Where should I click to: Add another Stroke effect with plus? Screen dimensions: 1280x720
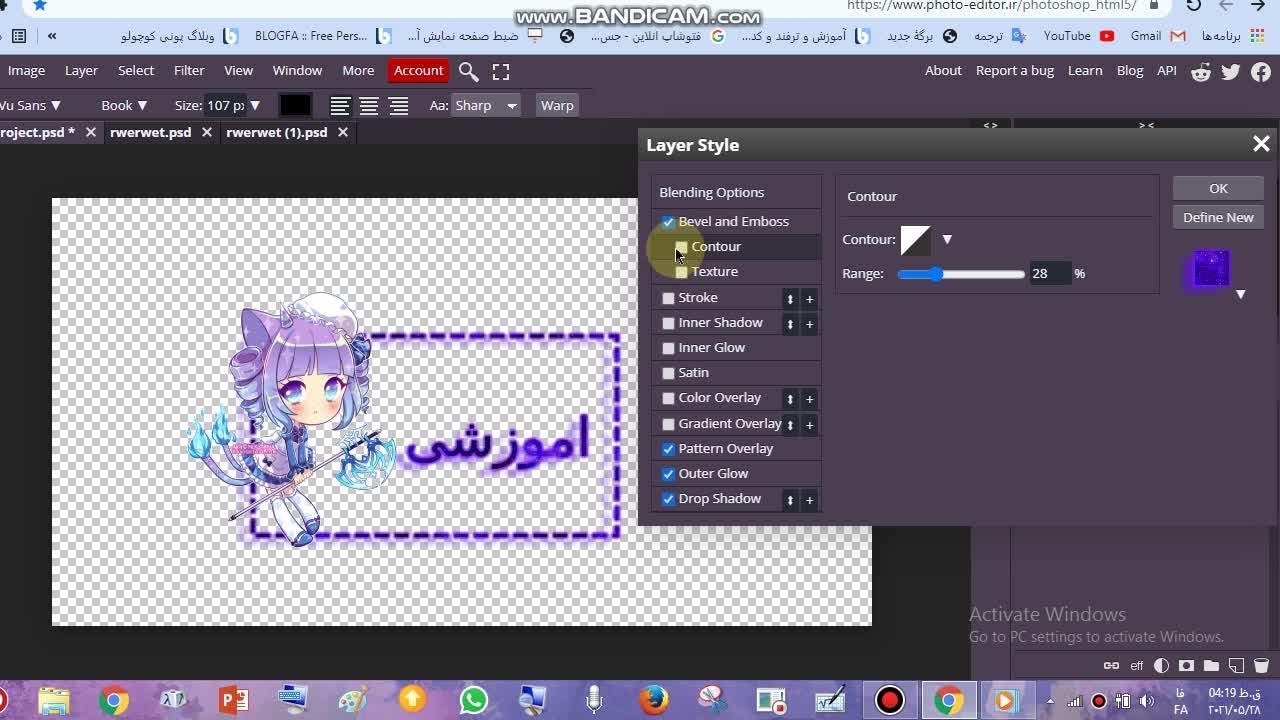(x=809, y=299)
